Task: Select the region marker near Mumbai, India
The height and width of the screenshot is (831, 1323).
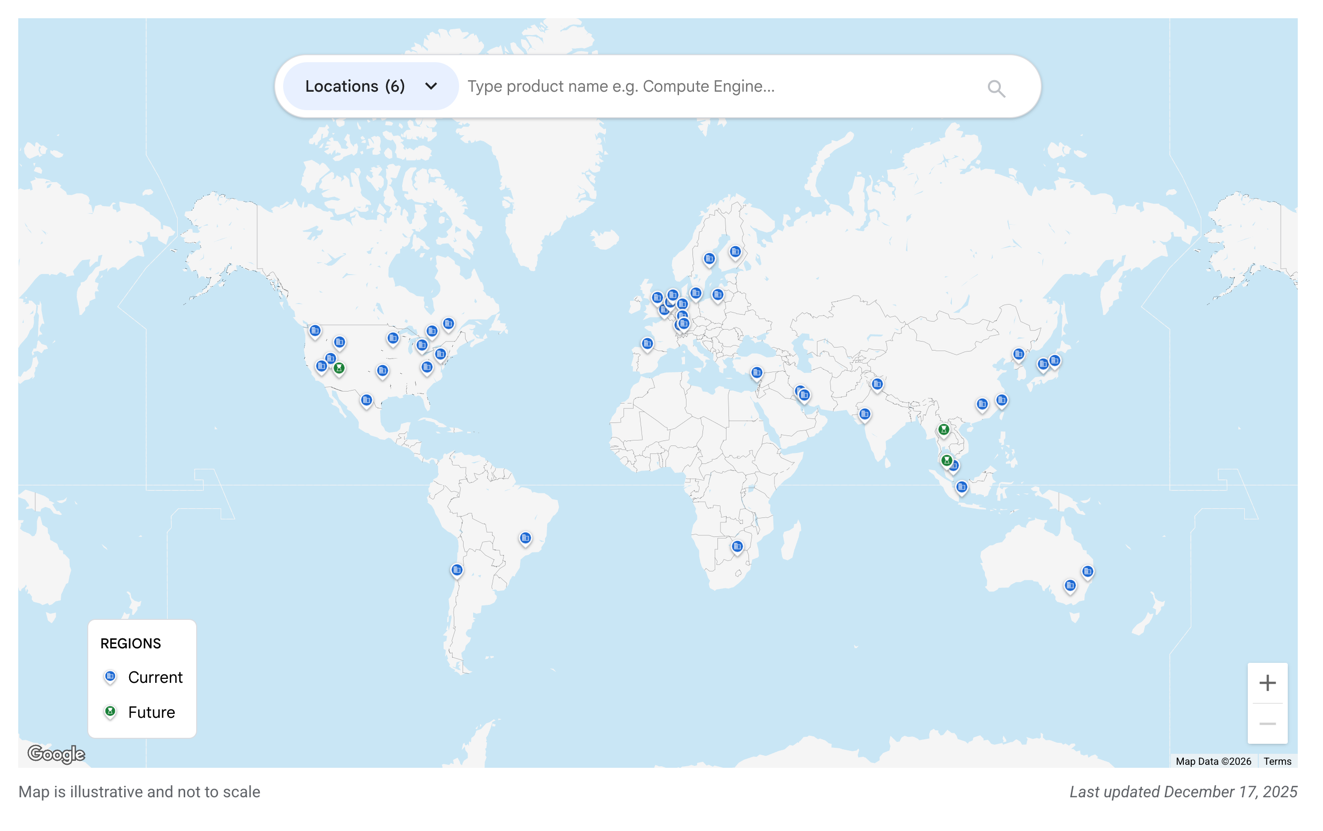Action: [863, 414]
